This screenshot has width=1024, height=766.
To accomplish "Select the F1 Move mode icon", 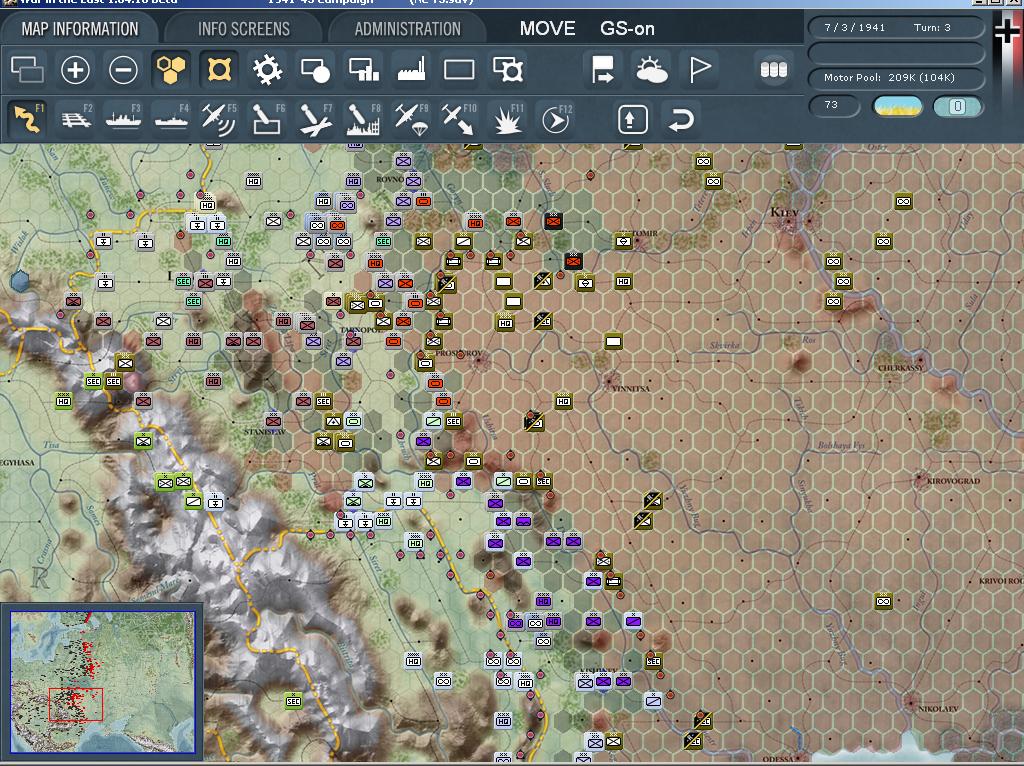I will 27,119.
